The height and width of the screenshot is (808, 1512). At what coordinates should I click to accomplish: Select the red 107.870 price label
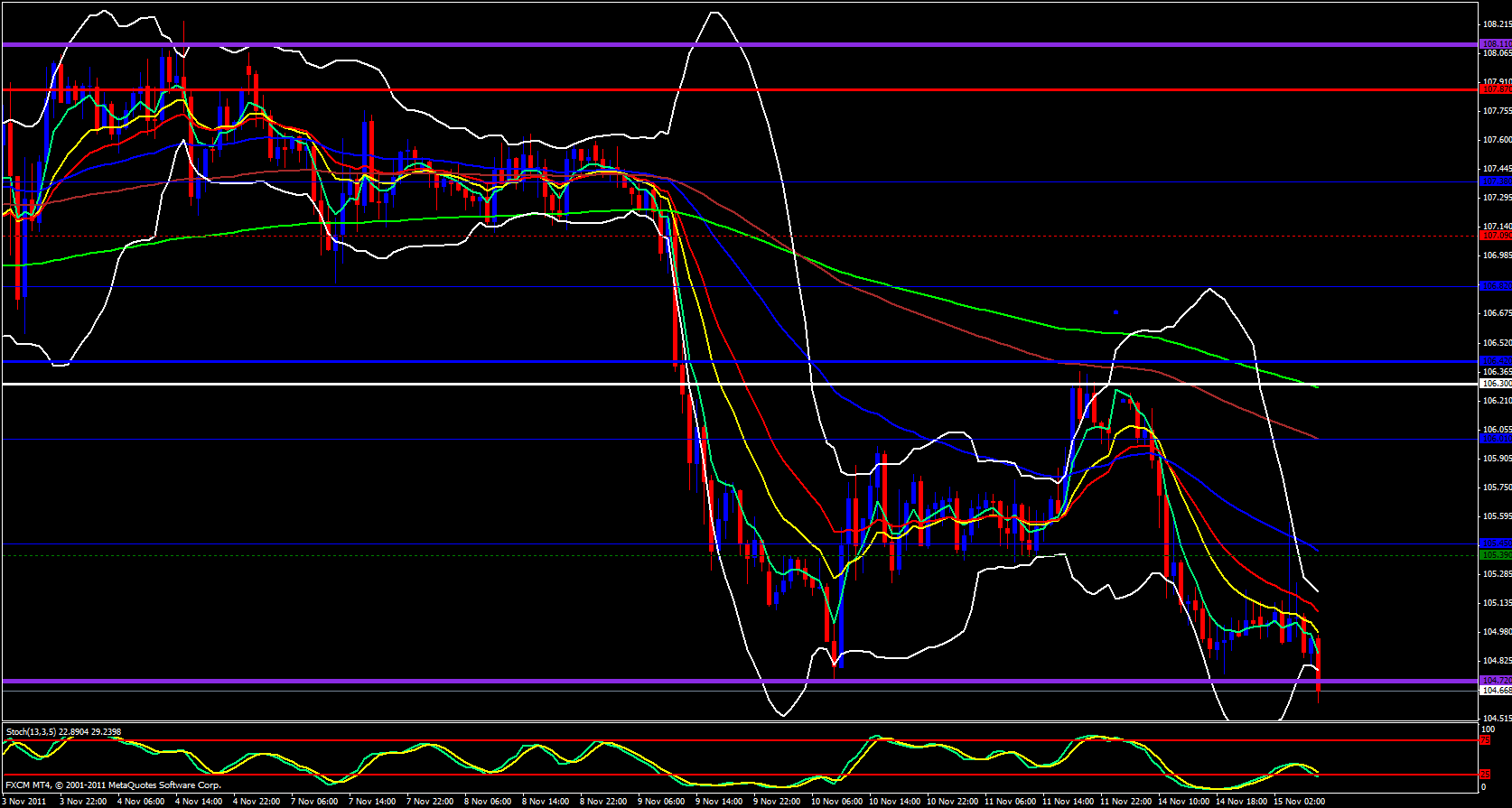tap(1496, 89)
